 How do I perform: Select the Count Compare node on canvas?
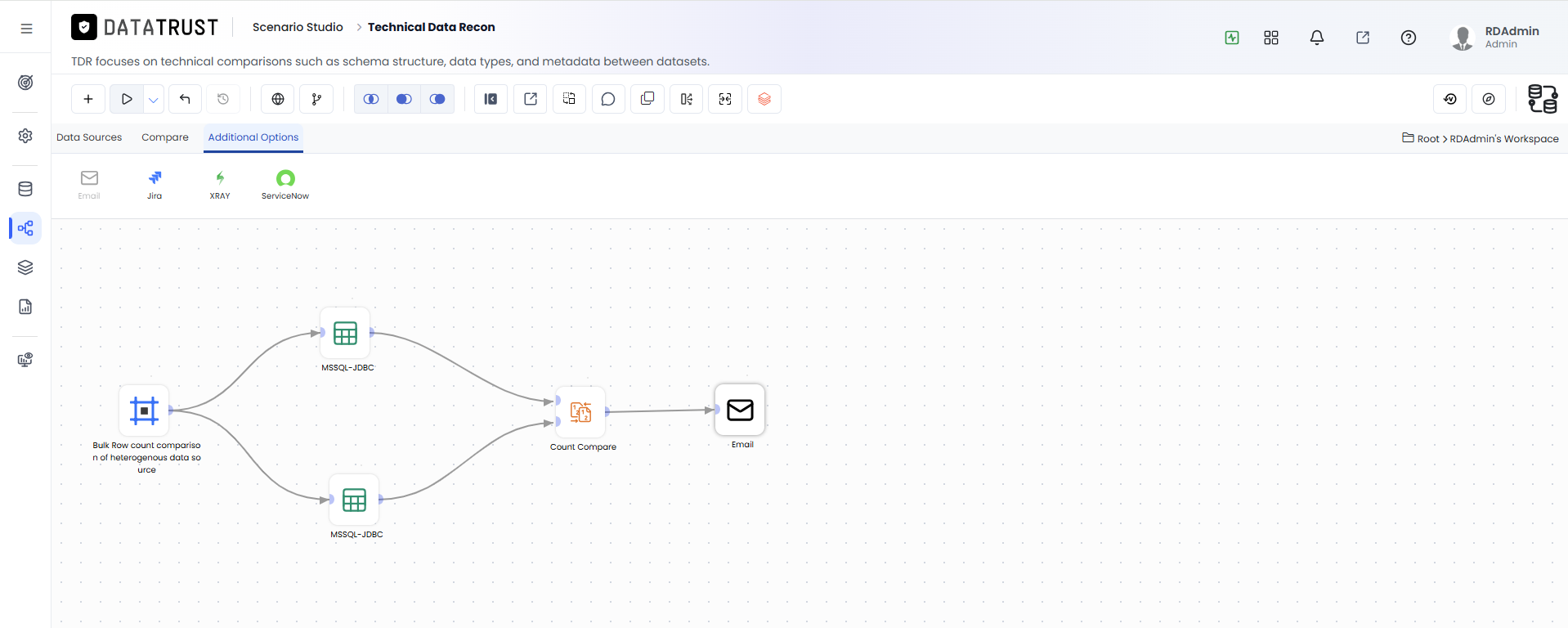[581, 412]
